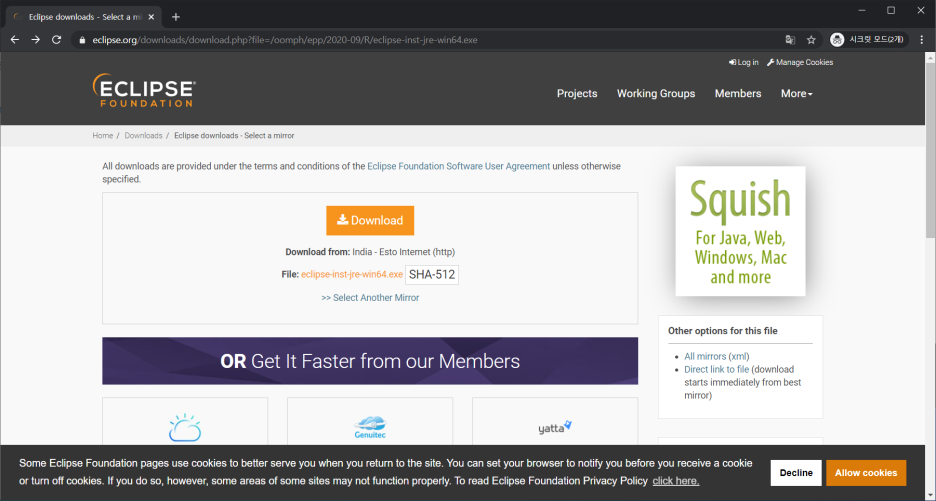This screenshot has width=936, height=501.
Task: Click Select Another Mirror
Action: pos(370,297)
